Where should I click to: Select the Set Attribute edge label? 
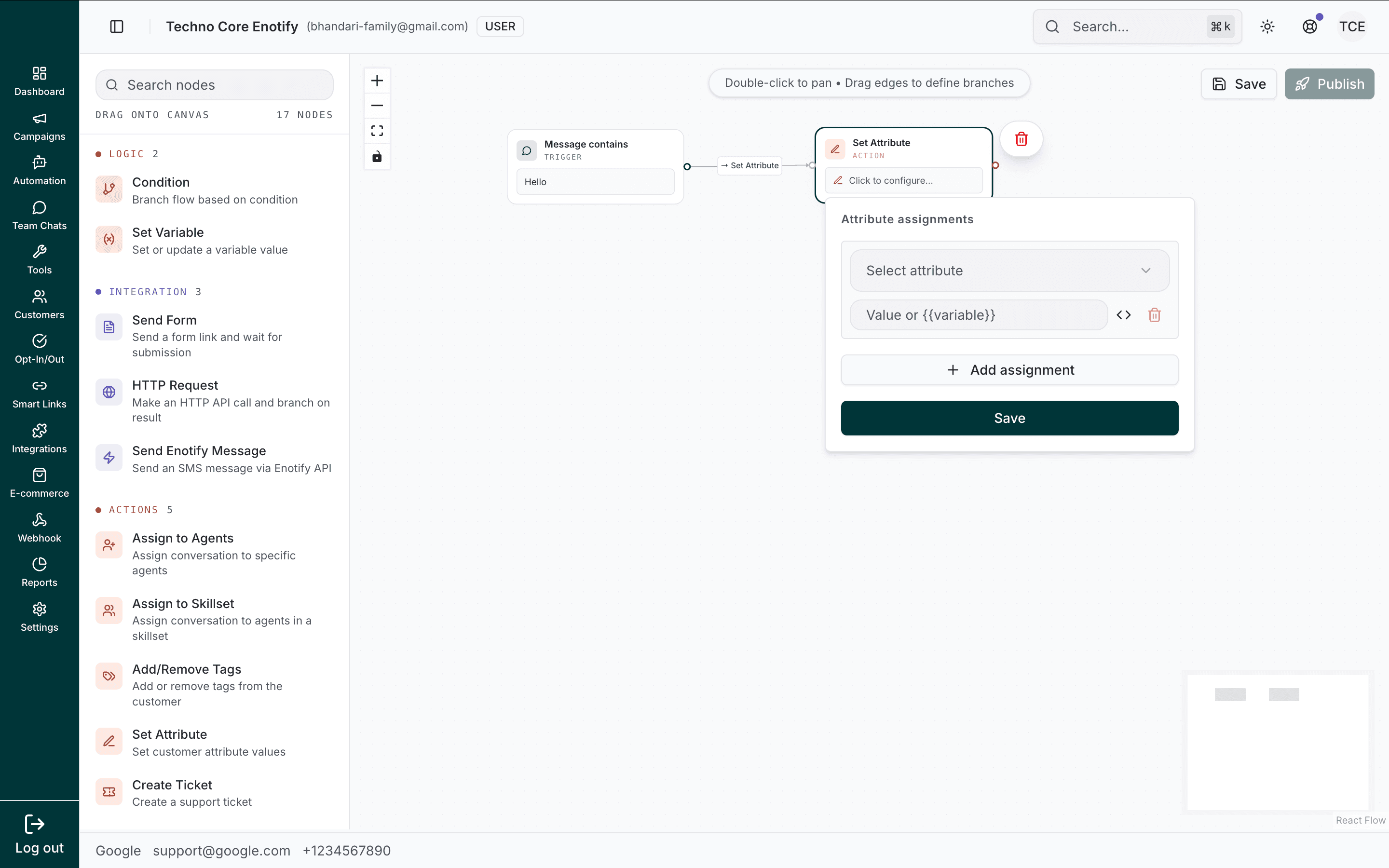click(750, 165)
